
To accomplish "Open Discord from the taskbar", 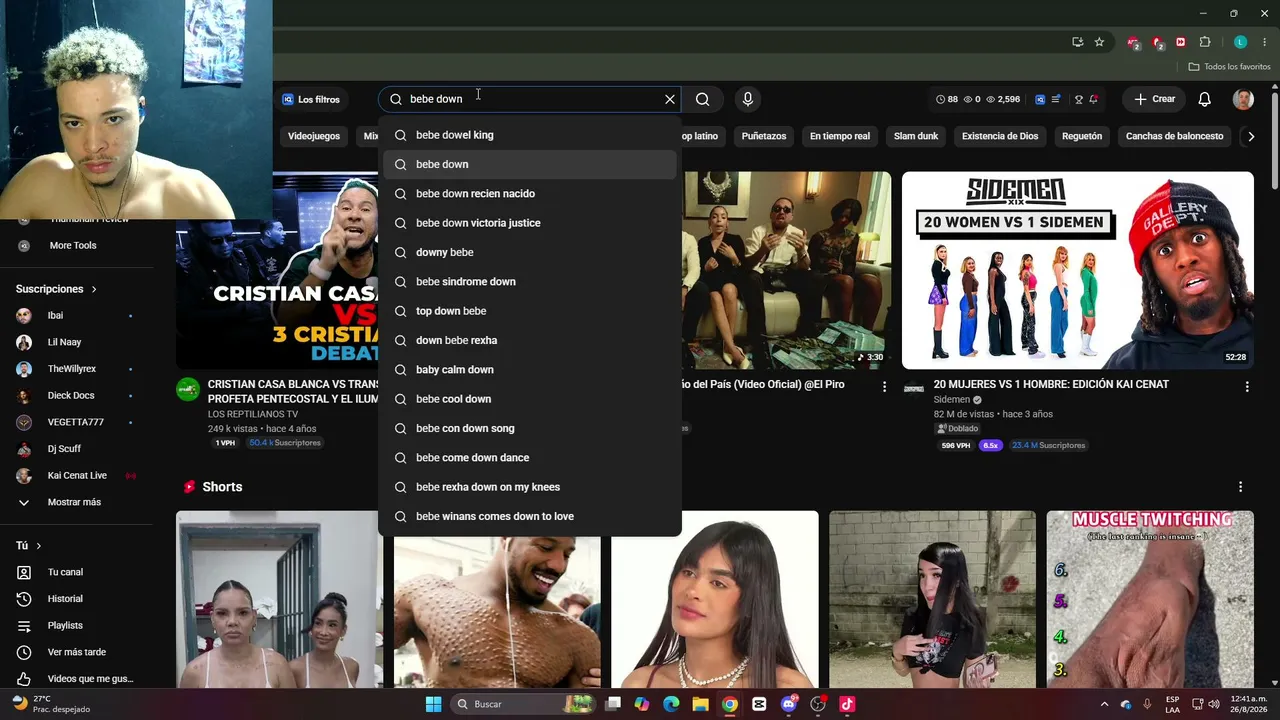I will (x=789, y=704).
